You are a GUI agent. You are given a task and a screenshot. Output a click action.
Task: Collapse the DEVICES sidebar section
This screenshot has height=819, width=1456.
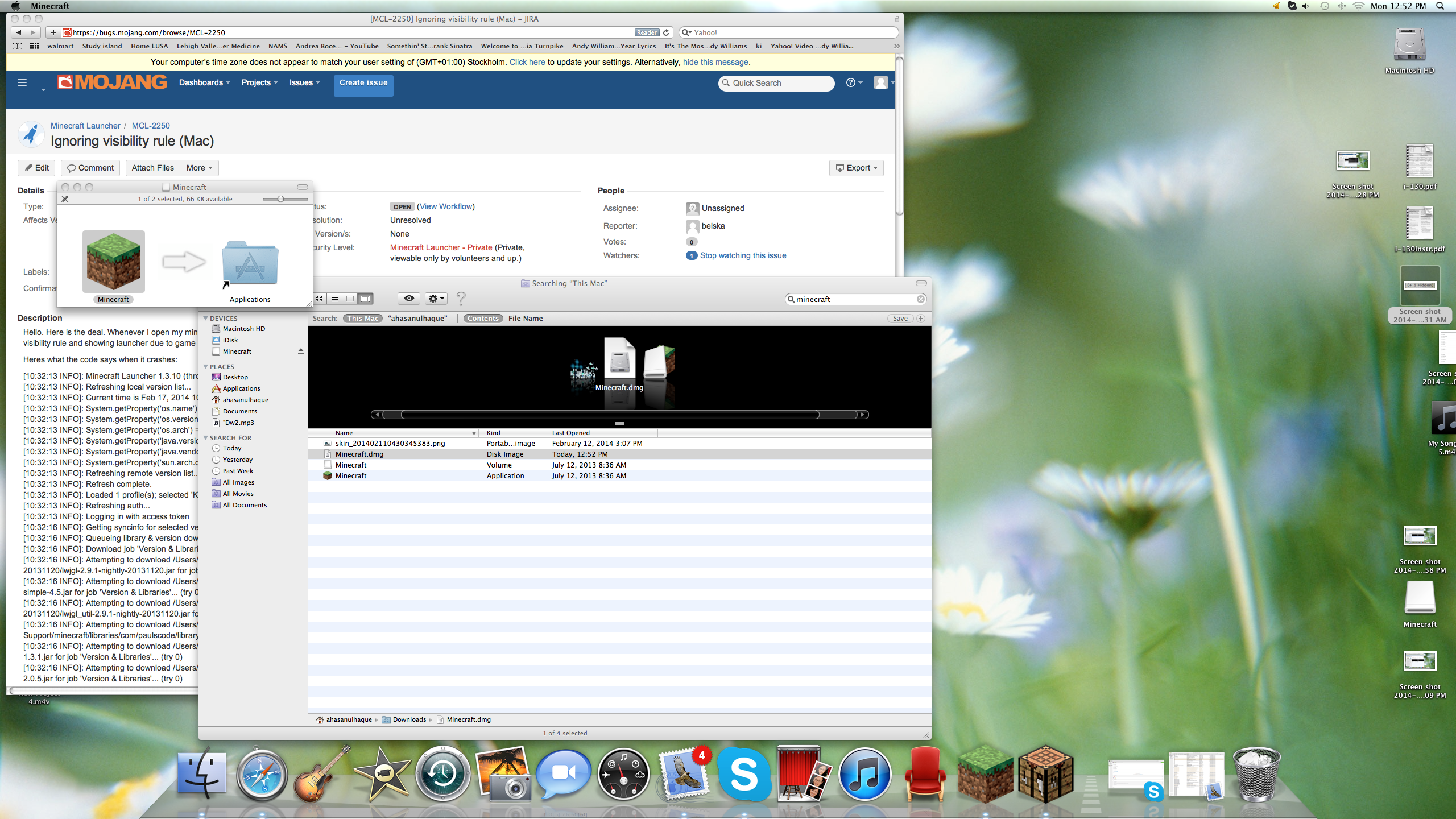pos(206,318)
